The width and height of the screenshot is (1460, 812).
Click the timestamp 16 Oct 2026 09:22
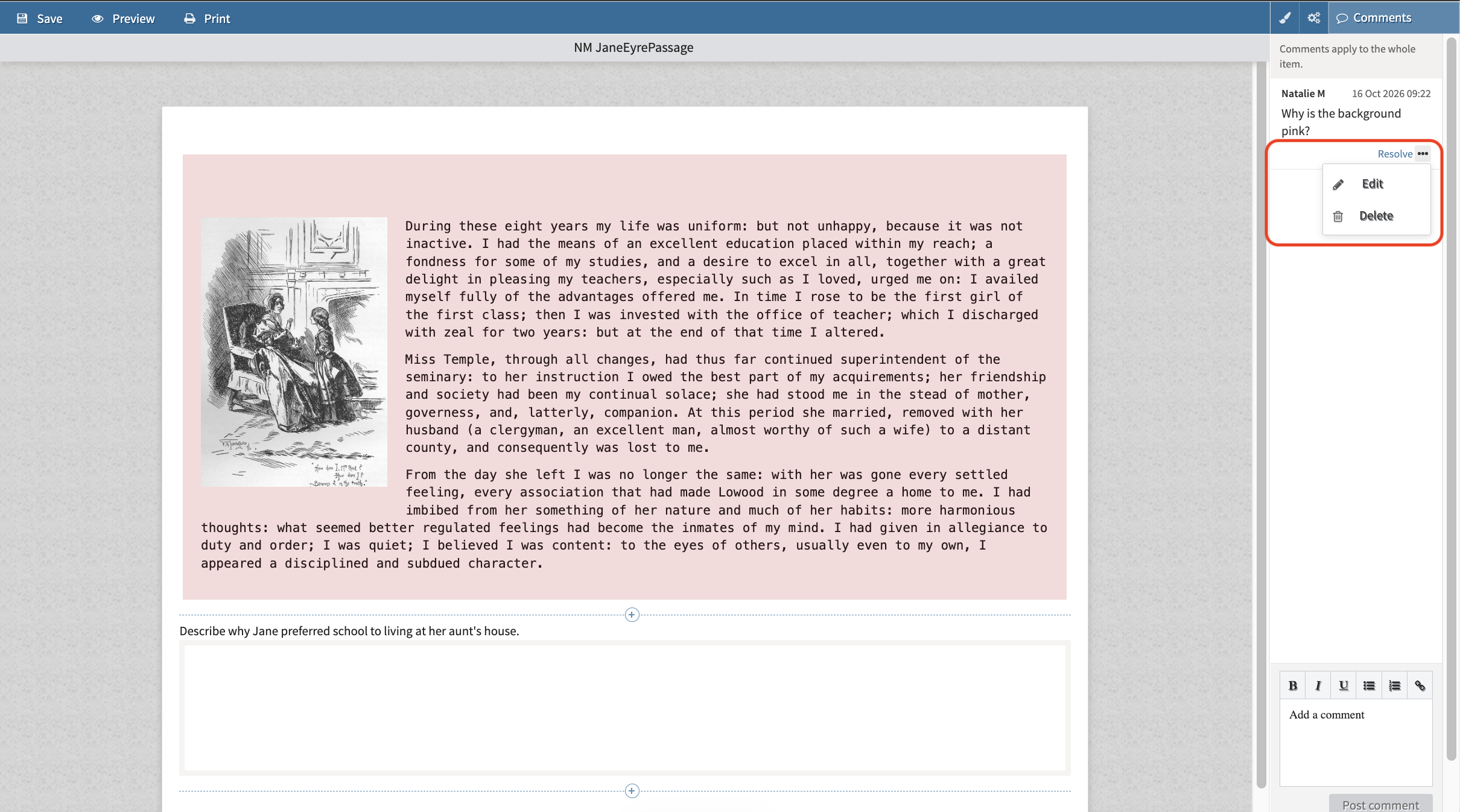point(1391,94)
